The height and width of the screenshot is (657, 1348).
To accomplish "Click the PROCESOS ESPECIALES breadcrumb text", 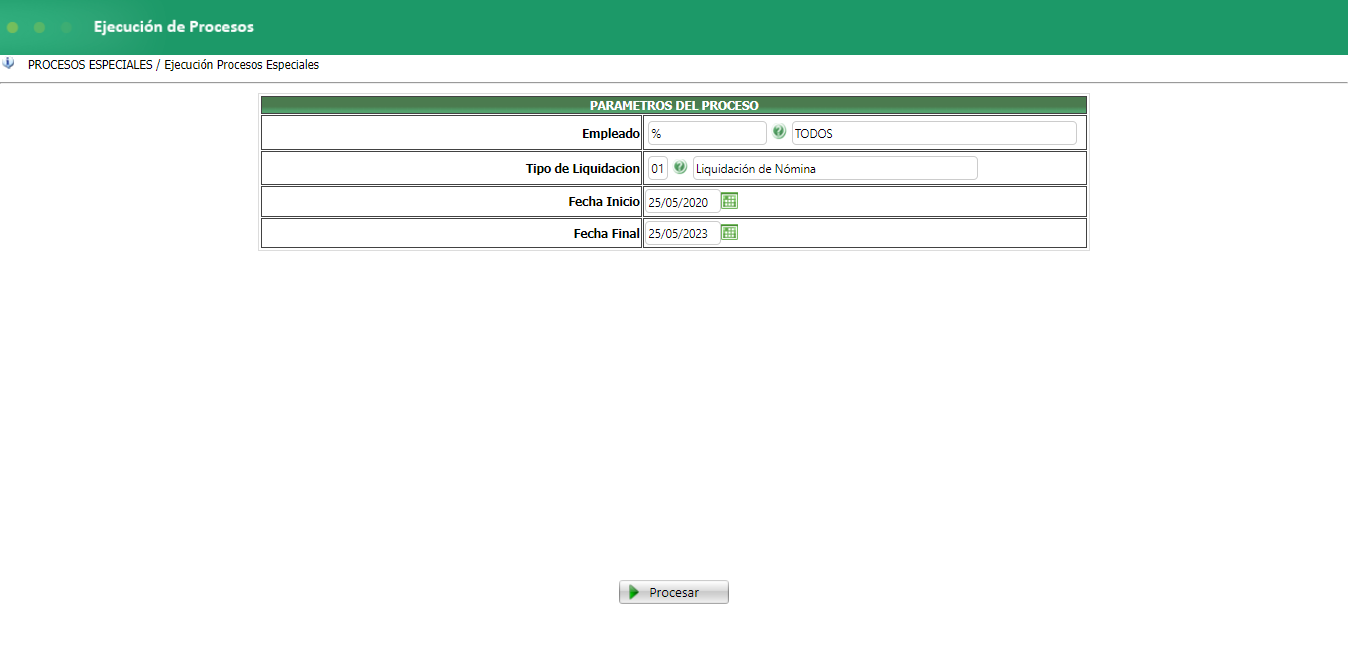I will [x=90, y=65].
